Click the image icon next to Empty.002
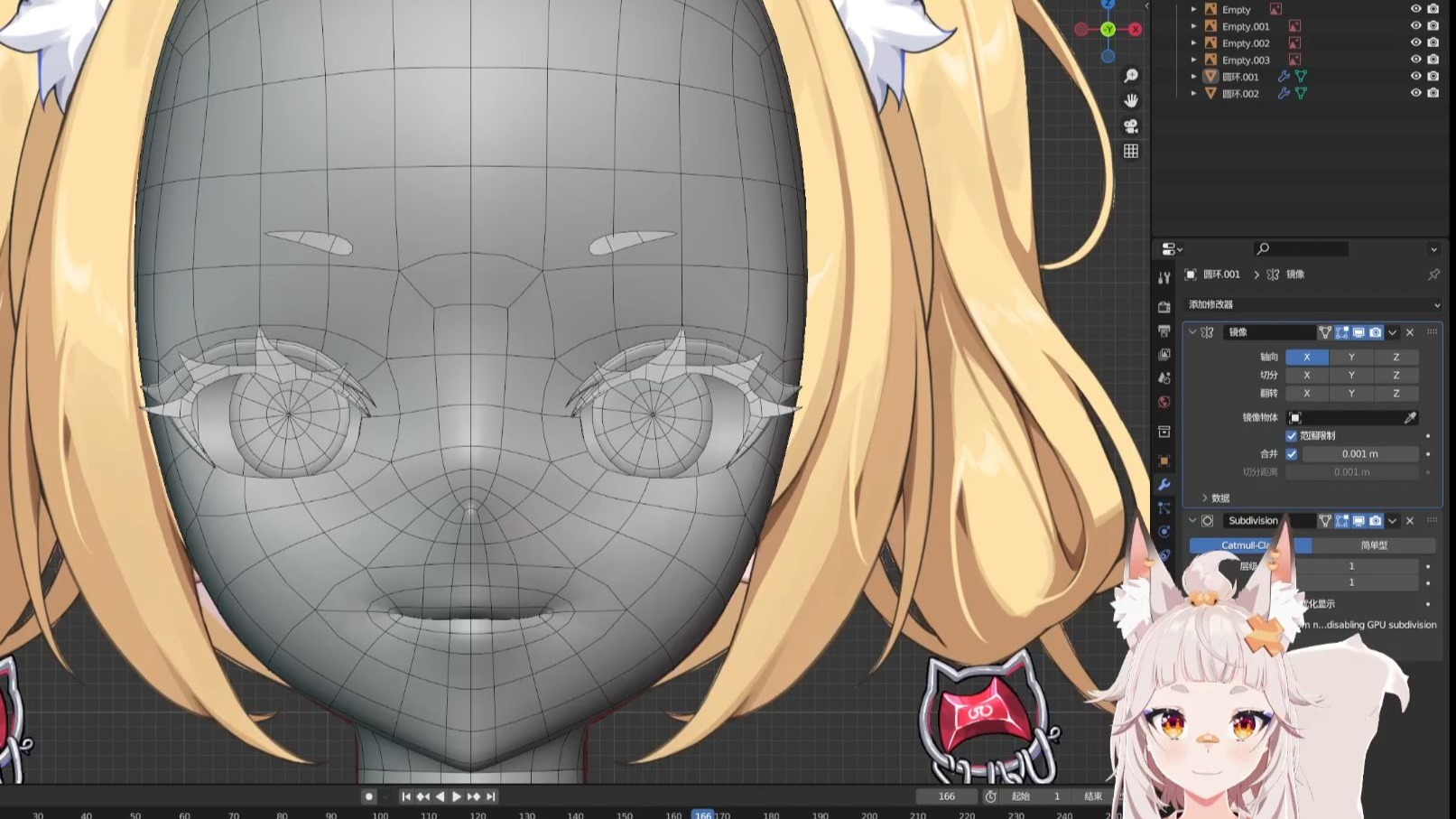This screenshot has height=819, width=1456. click(1294, 43)
